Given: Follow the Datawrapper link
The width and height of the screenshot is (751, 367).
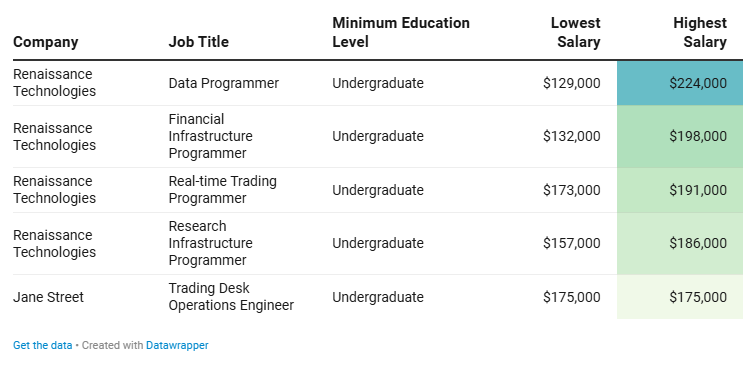Looking at the screenshot, I should coord(177,345).
